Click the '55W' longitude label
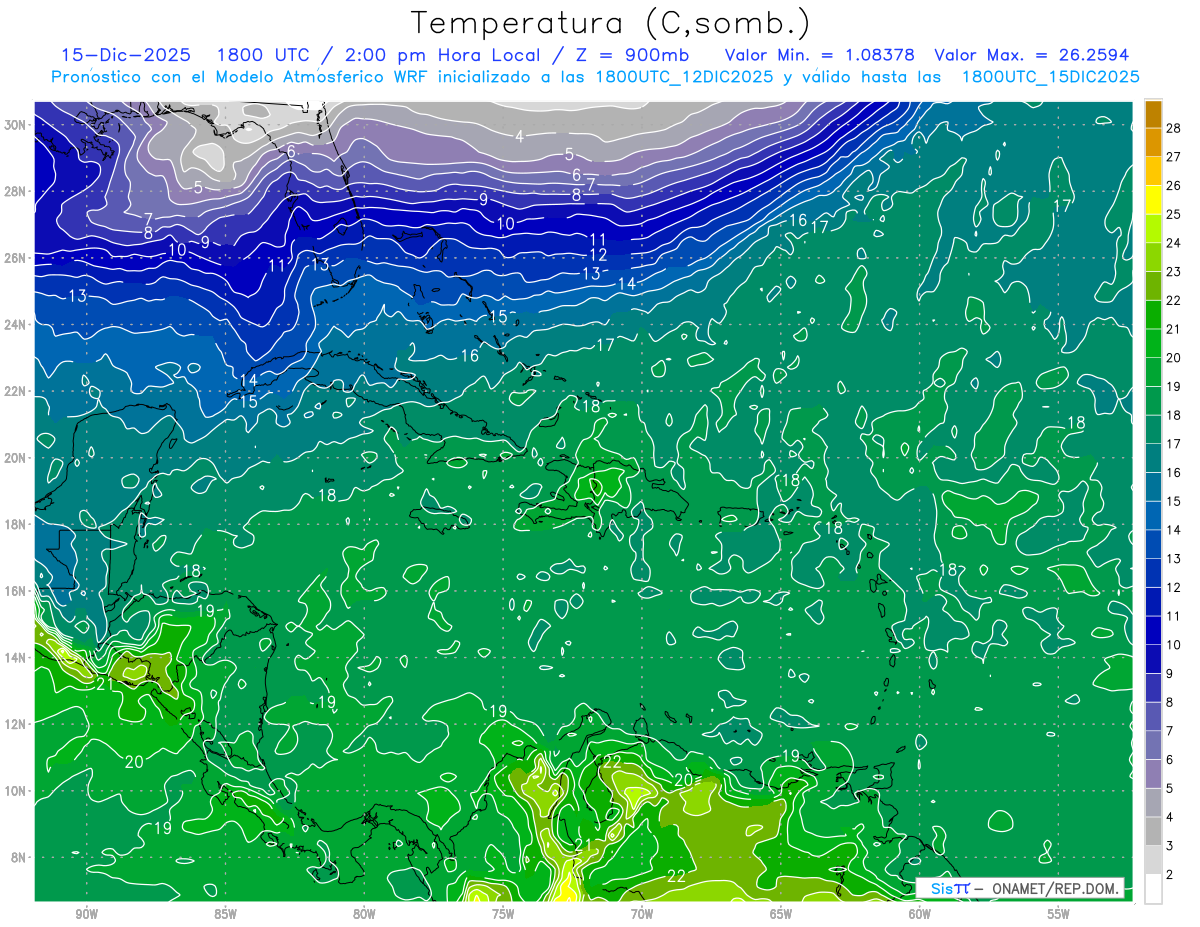 [x=1059, y=914]
